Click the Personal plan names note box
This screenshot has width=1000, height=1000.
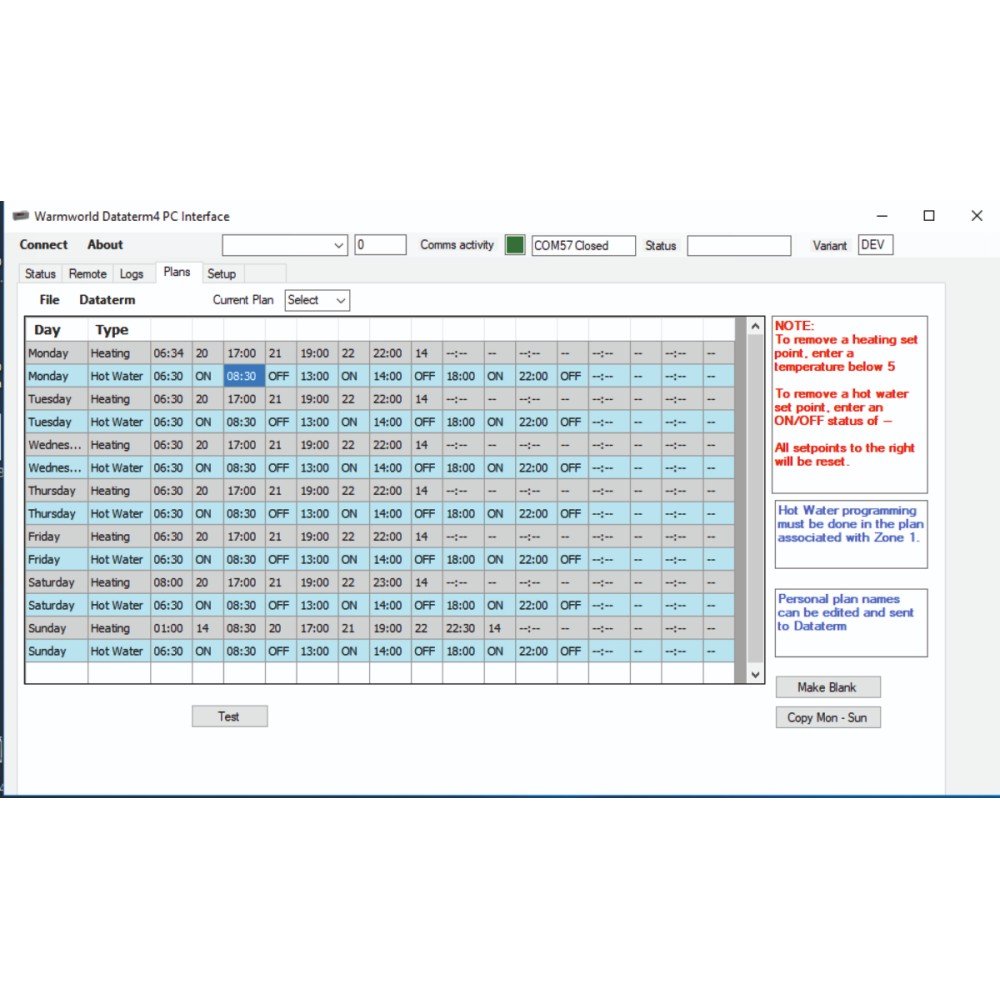tap(851, 622)
